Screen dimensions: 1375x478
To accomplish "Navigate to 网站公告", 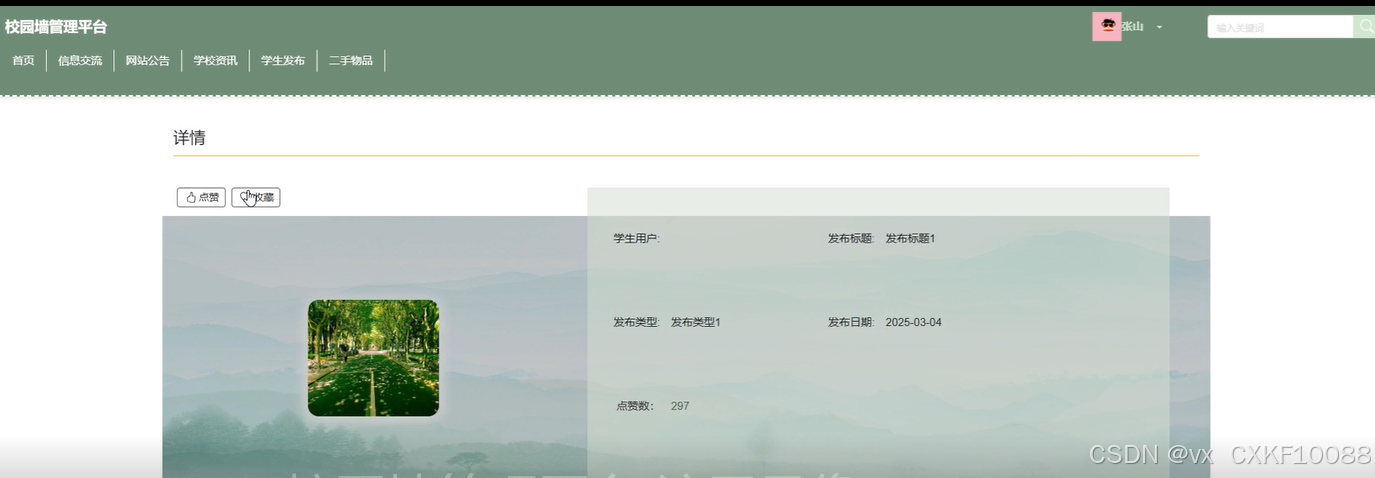I will [x=148, y=61].
